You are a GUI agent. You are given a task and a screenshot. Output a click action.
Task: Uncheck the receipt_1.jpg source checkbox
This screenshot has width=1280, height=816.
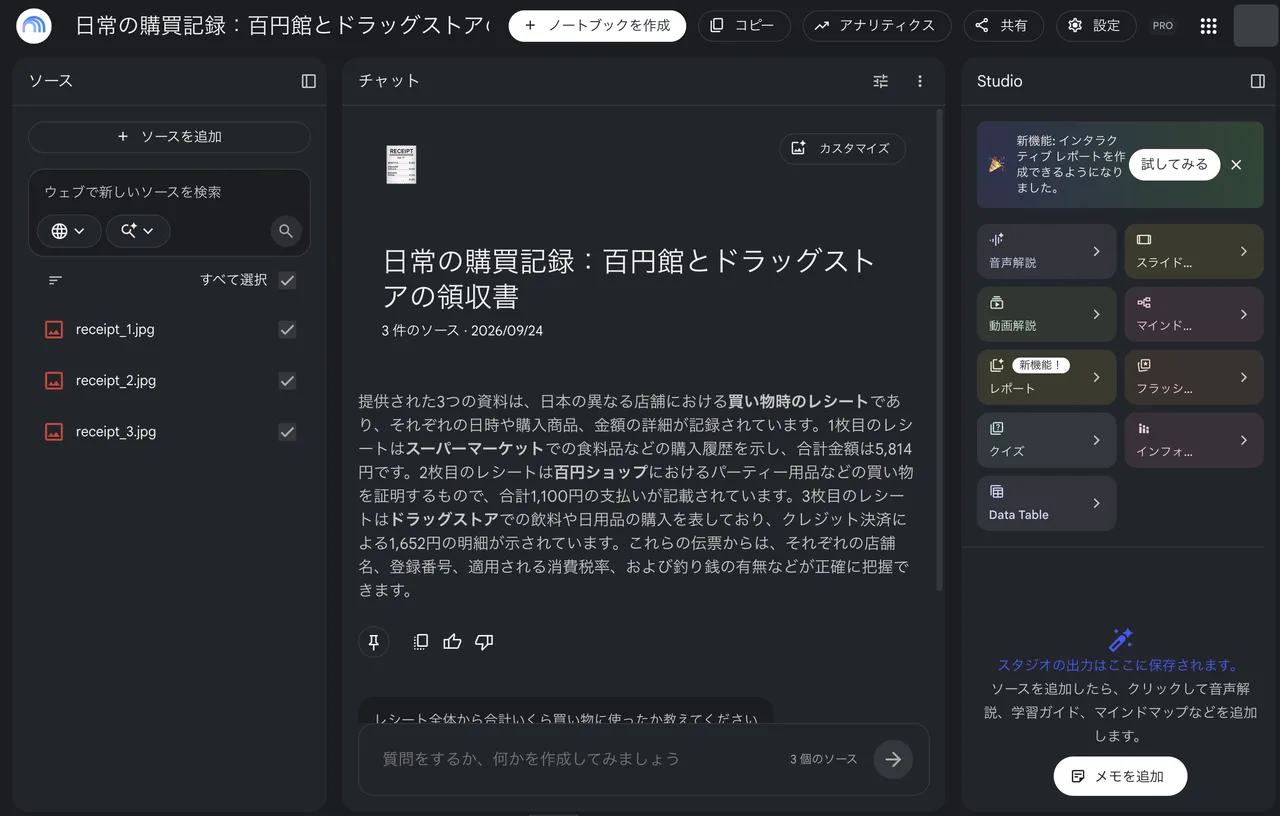287,329
